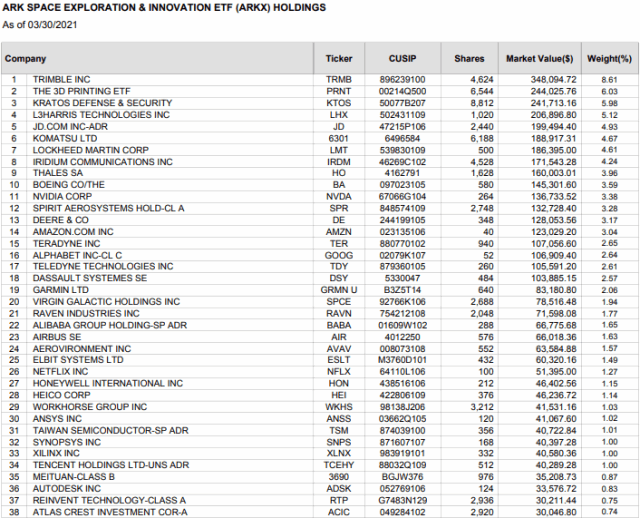640x518 pixels.
Task: Click the 8,812 shares value
Action: pyautogui.click(x=482, y=103)
